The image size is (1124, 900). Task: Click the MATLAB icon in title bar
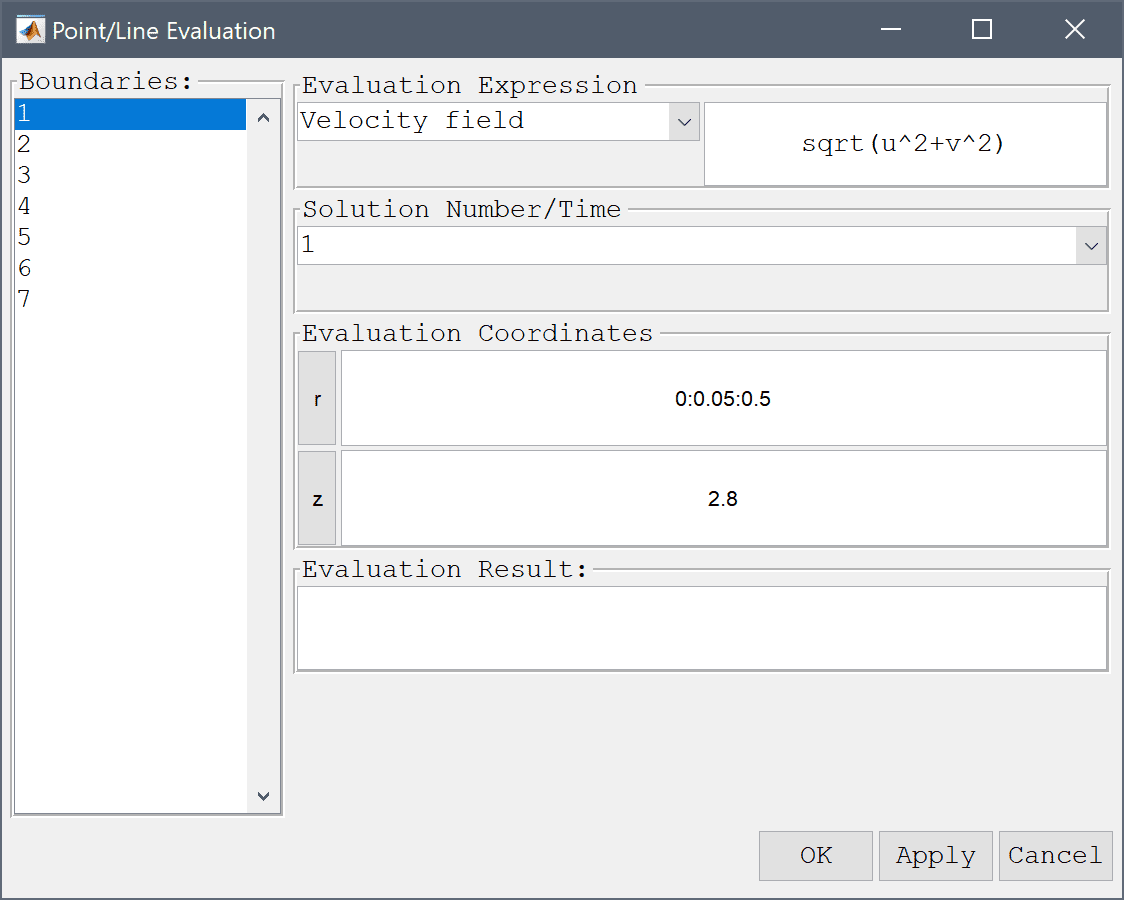coord(31,30)
